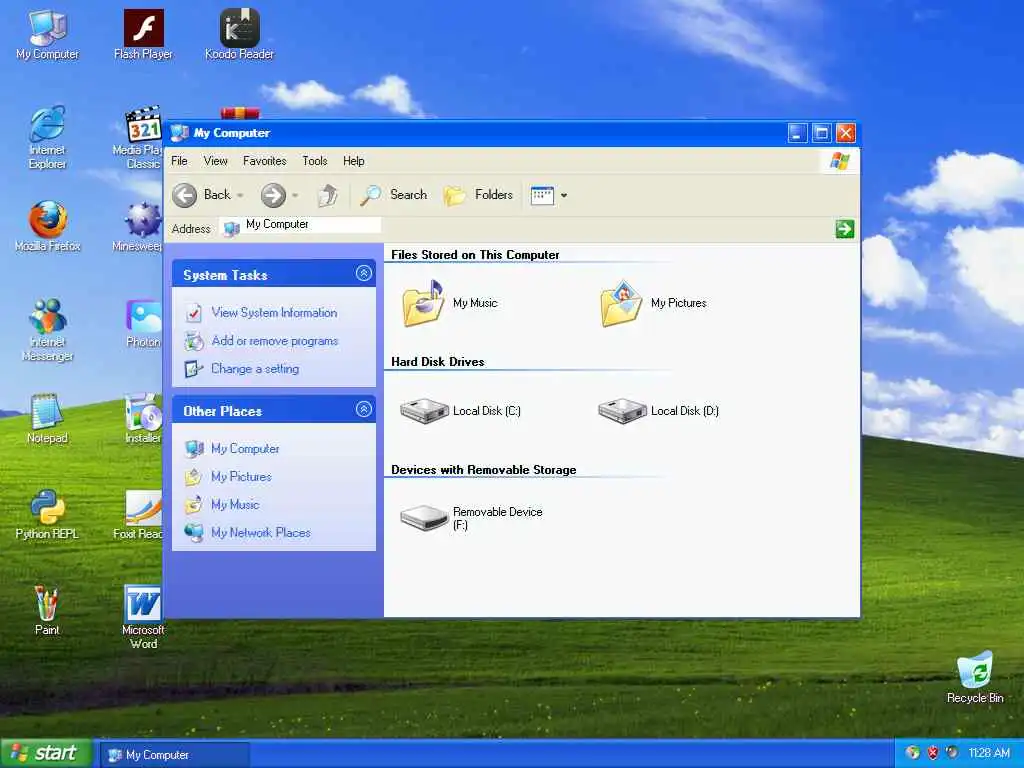Open the Help menu

click(354, 161)
